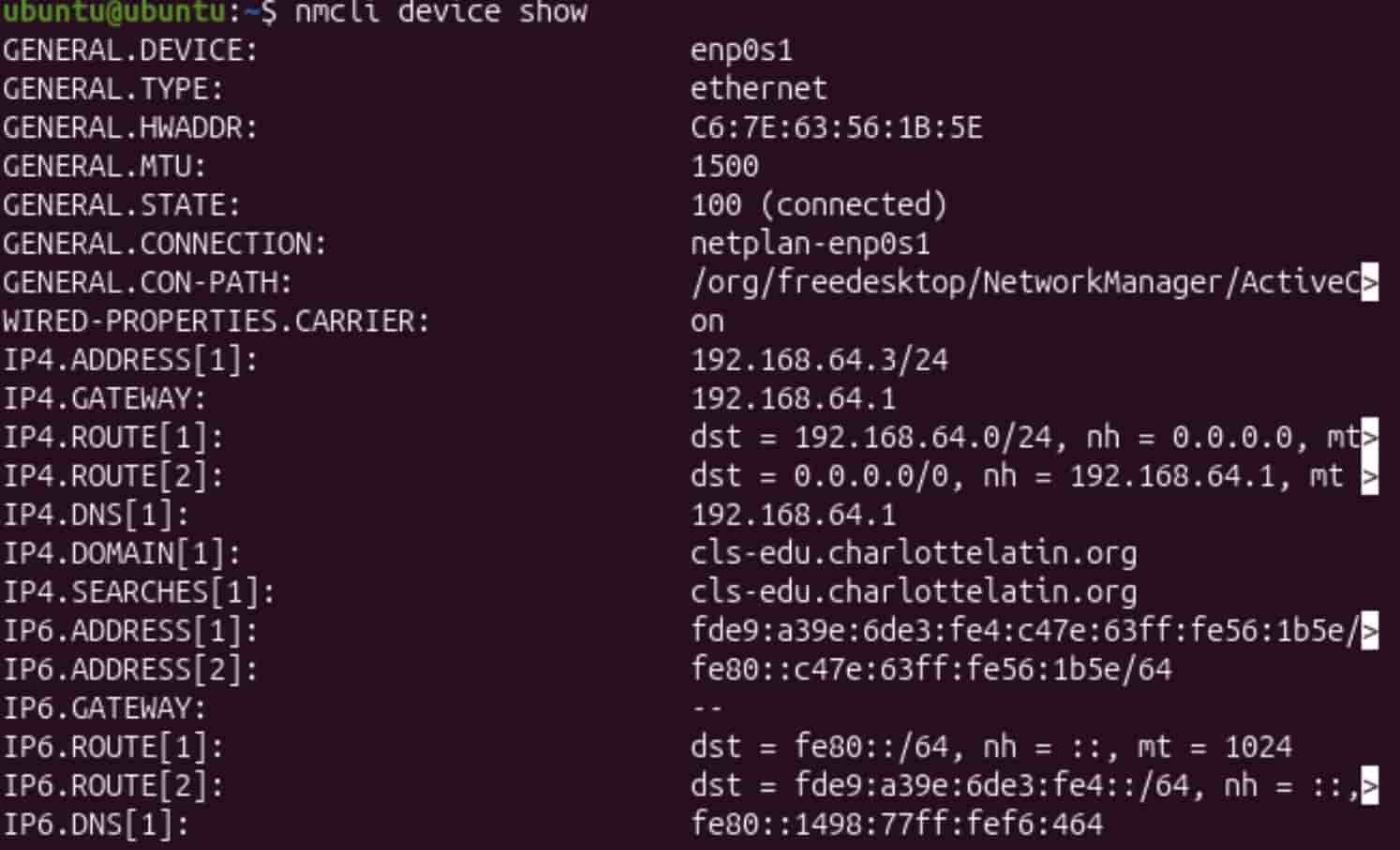Click the truncation marker on the GENERAL.CON-PATH line
This screenshot has width=1400, height=850.
(1369, 282)
